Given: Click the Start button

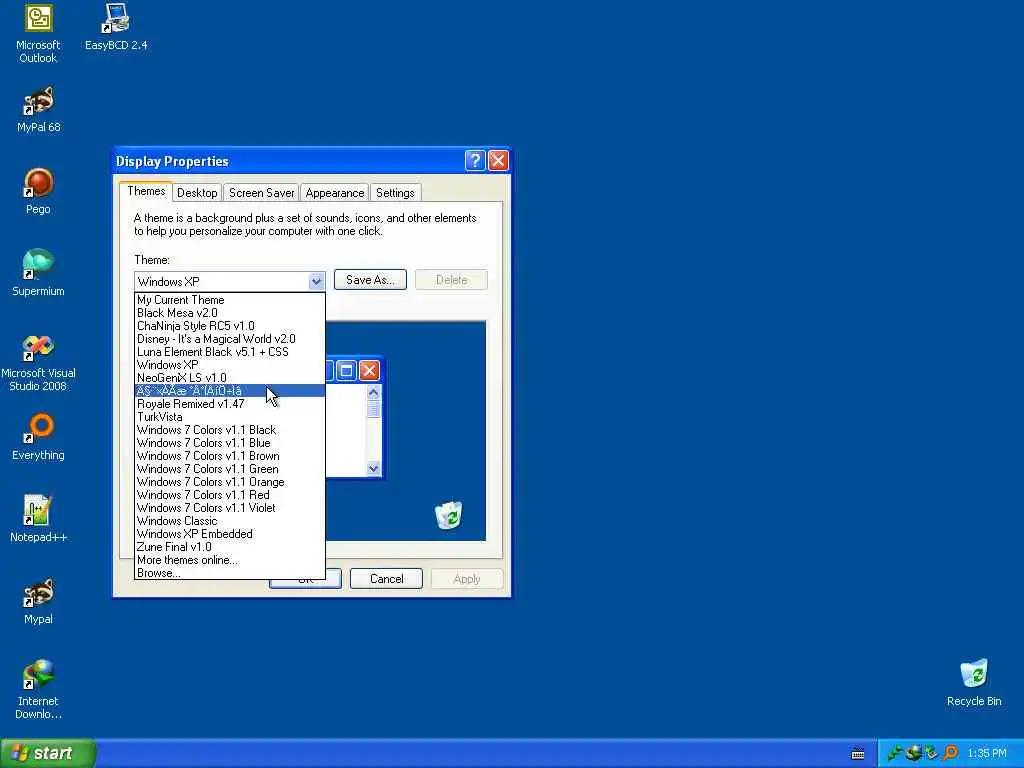Looking at the screenshot, I should [48, 754].
